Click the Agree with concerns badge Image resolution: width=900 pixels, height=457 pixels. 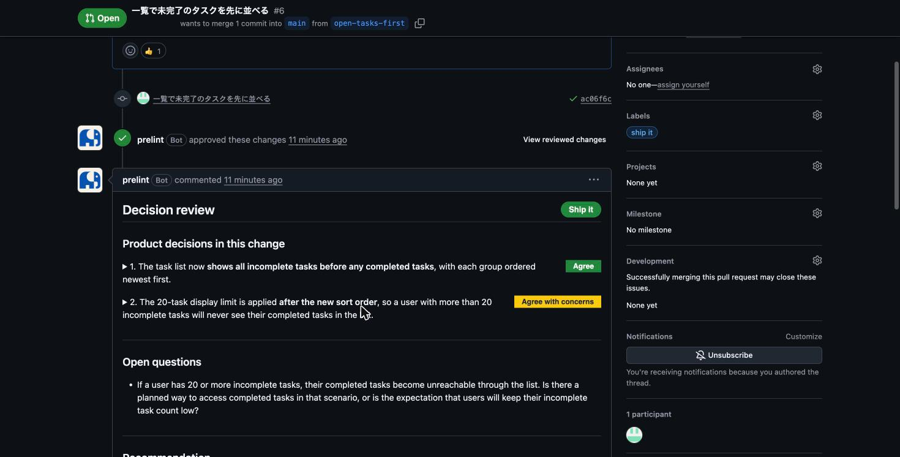click(557, 302)
